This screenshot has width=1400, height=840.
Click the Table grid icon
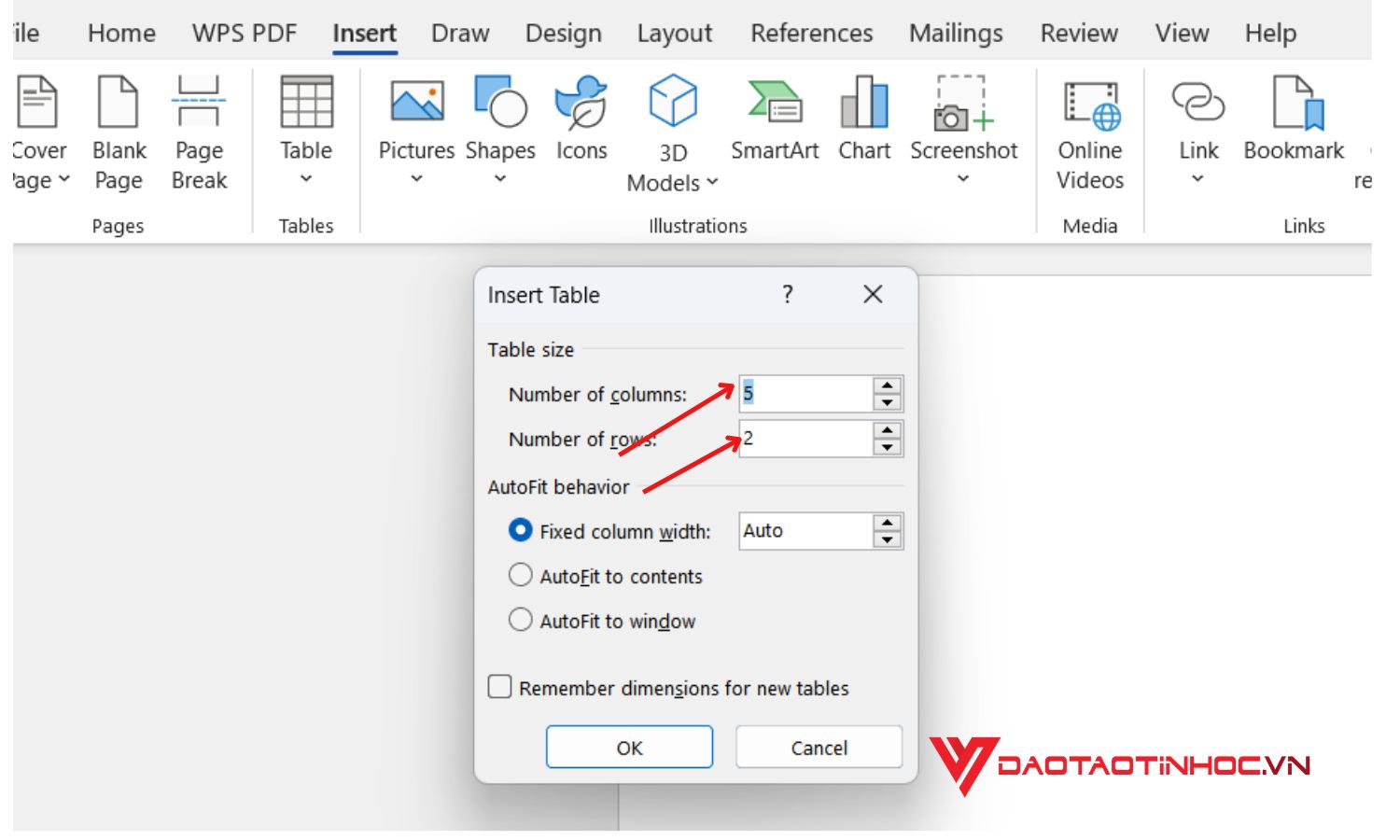pos(306,102)
